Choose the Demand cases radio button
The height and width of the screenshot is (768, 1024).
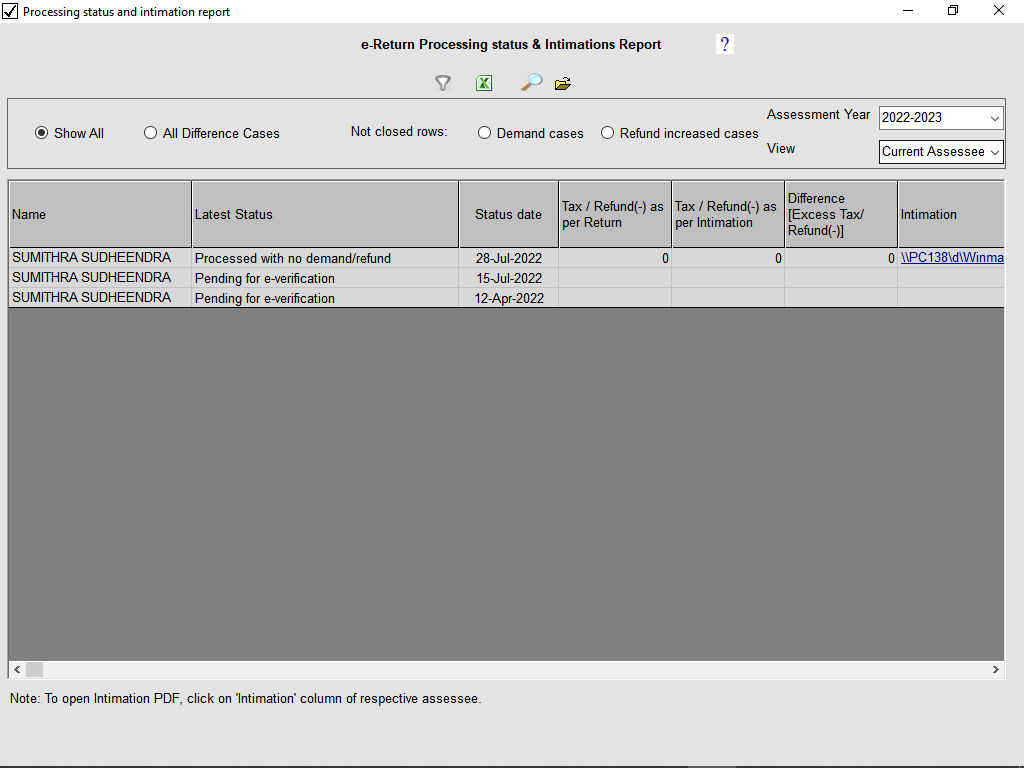click(484, 133)
